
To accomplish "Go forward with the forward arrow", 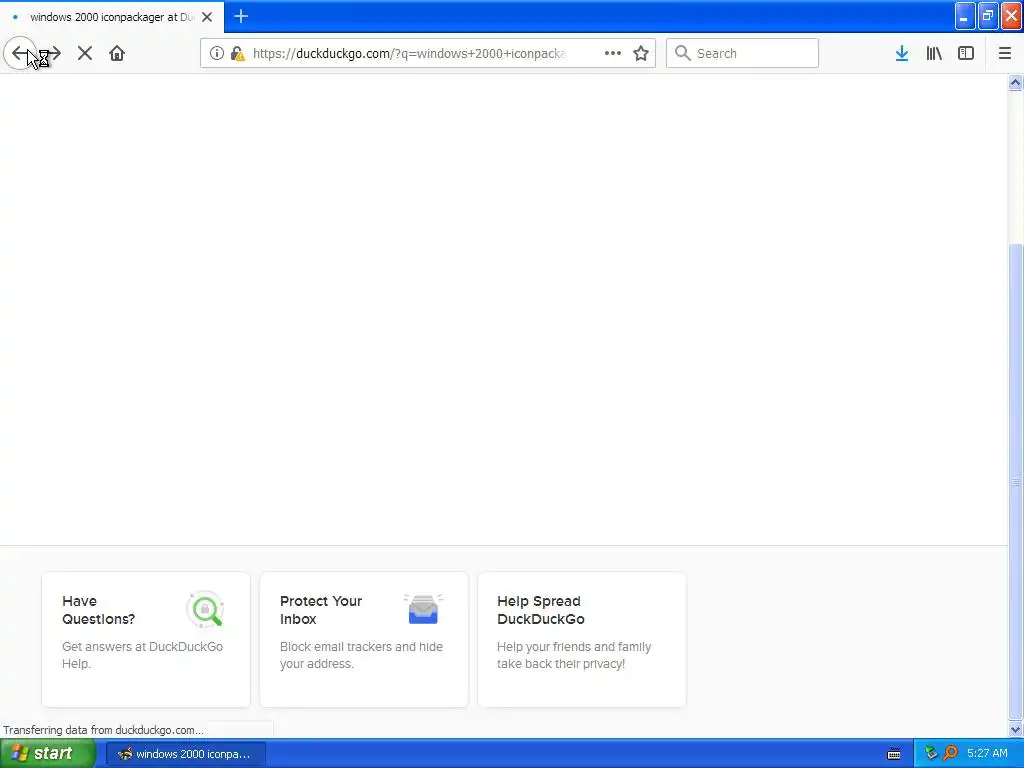I will coord(53,54).
